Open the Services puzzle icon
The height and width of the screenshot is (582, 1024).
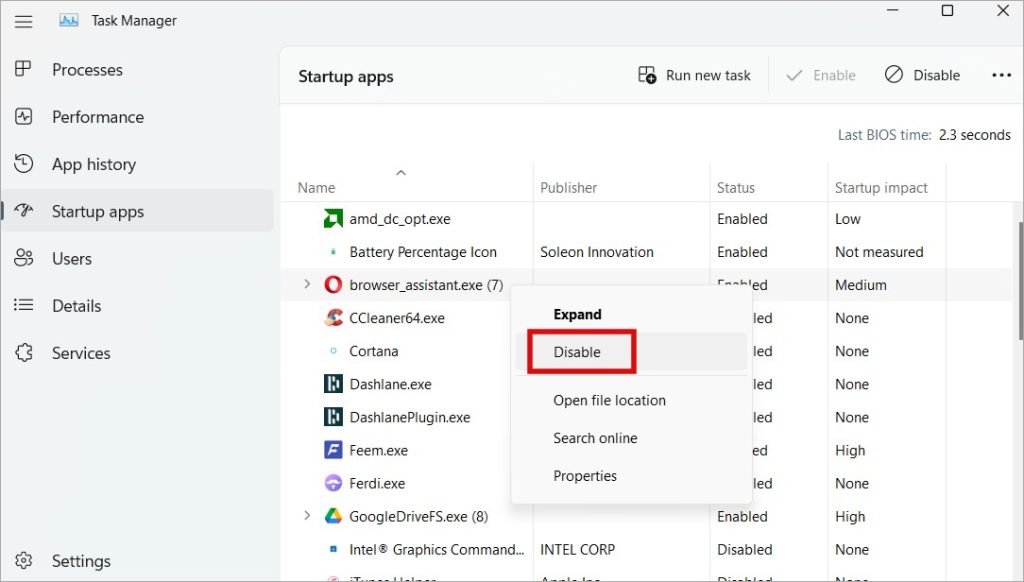click(24, 353)
